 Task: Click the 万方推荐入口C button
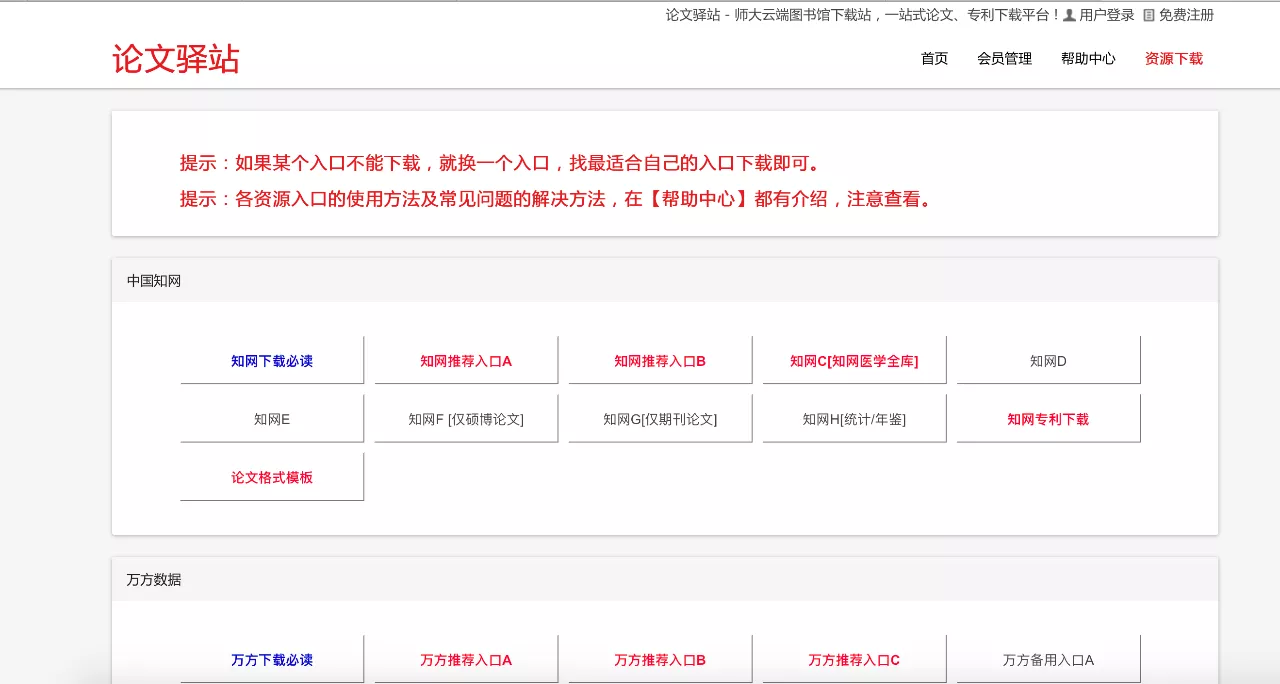tap(854, 659)
